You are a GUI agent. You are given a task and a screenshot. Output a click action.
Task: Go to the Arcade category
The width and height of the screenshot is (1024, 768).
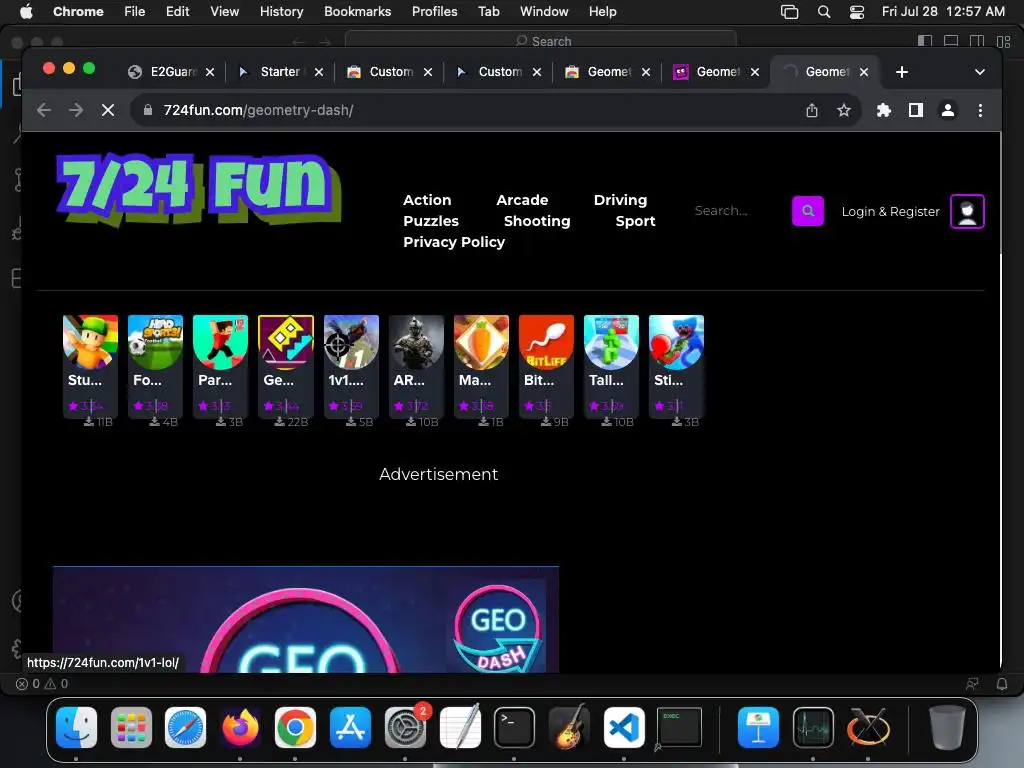(x=522, y=200)
